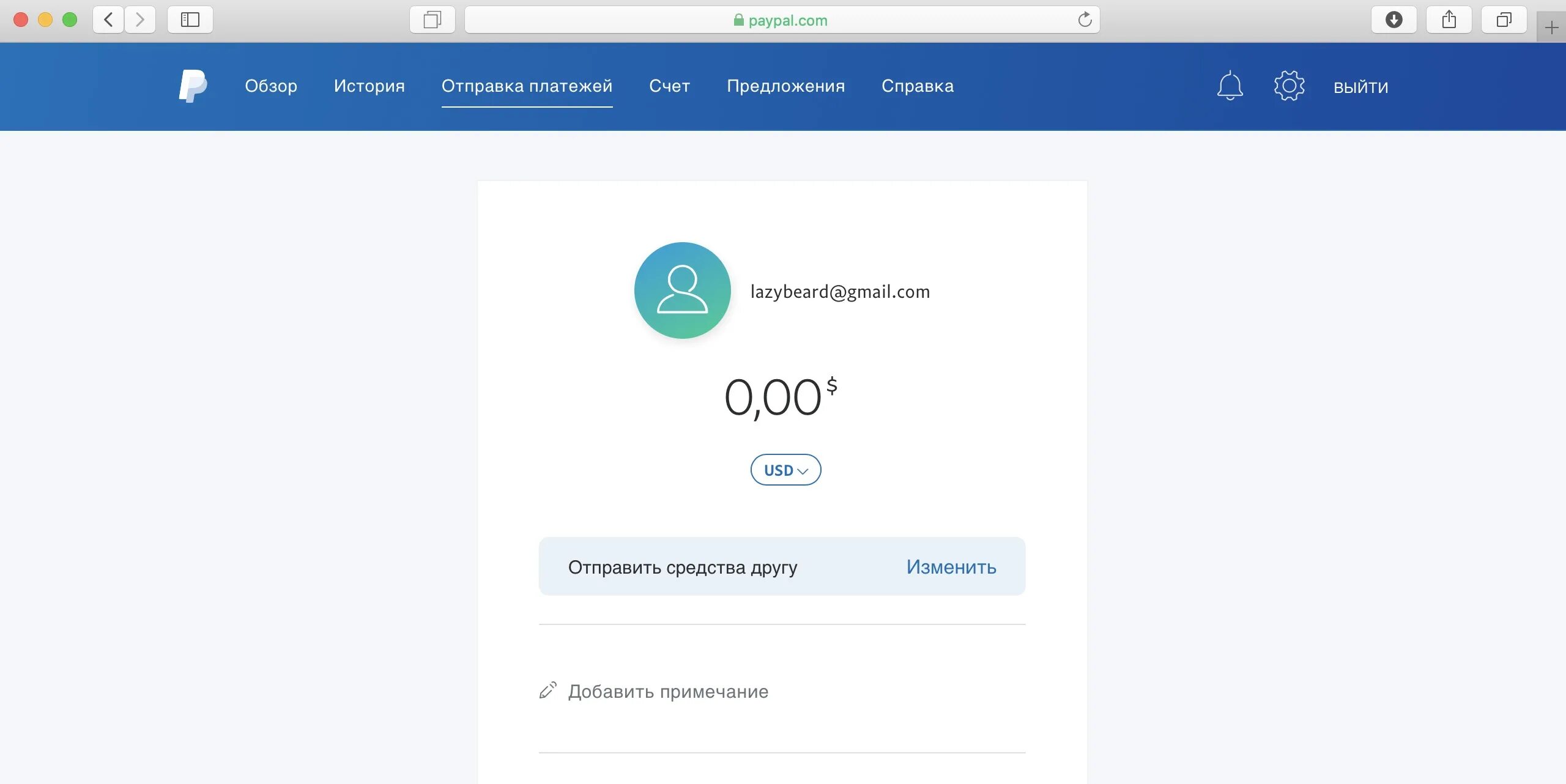The image size is (1566, 784).
Task: Select Отправка платежей tab
Action: click(527, 86)
